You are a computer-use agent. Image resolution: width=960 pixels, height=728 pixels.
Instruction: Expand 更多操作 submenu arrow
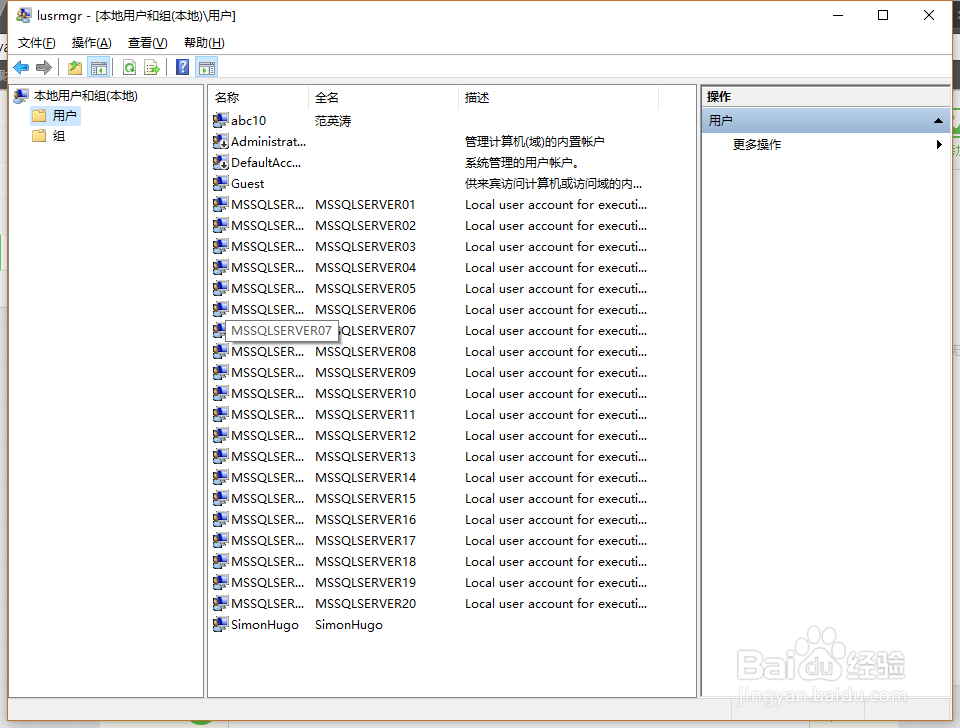click(x=938, y=144)
